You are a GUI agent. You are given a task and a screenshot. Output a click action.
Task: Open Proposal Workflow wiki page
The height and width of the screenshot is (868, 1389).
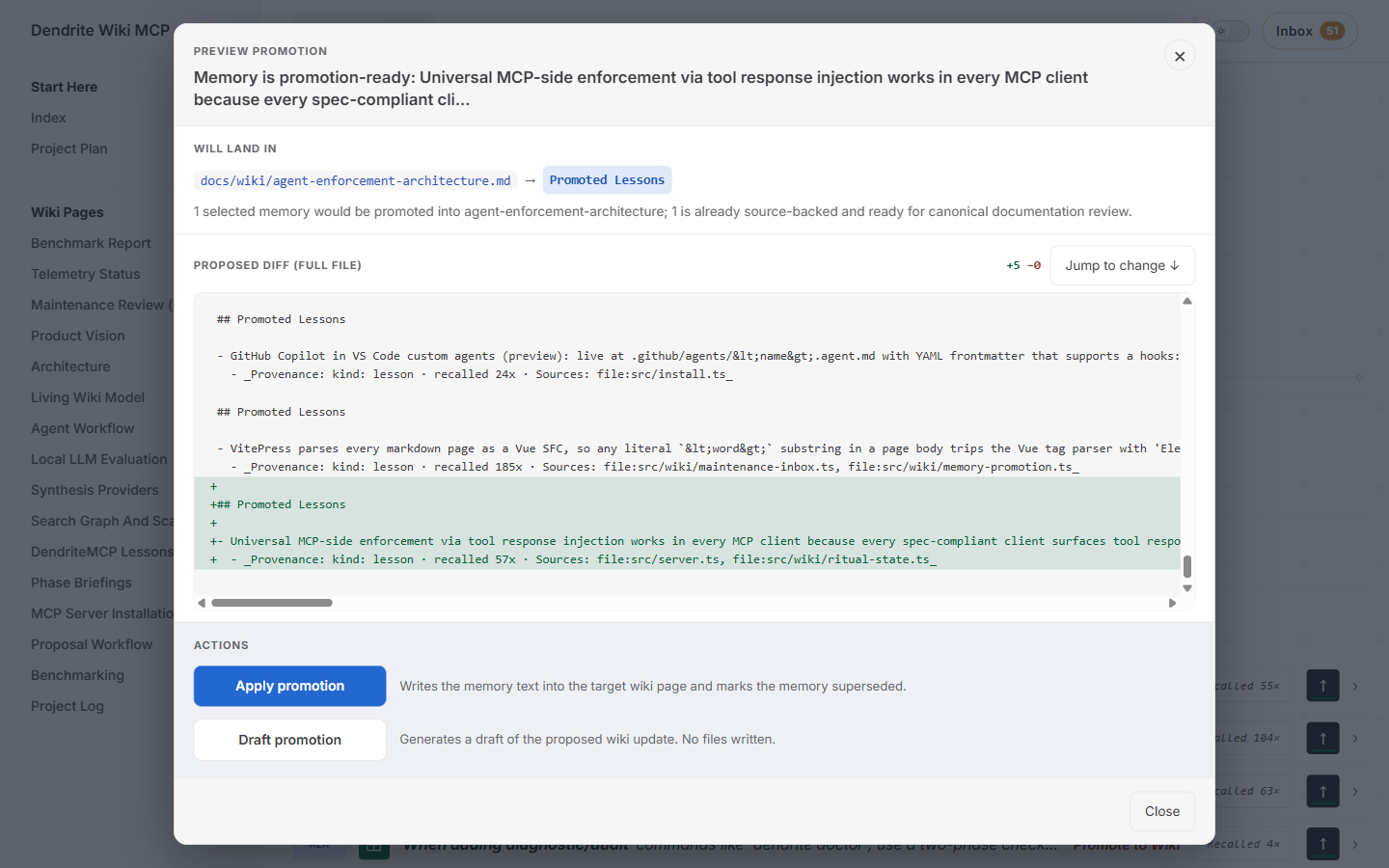[x=92, y=644]
